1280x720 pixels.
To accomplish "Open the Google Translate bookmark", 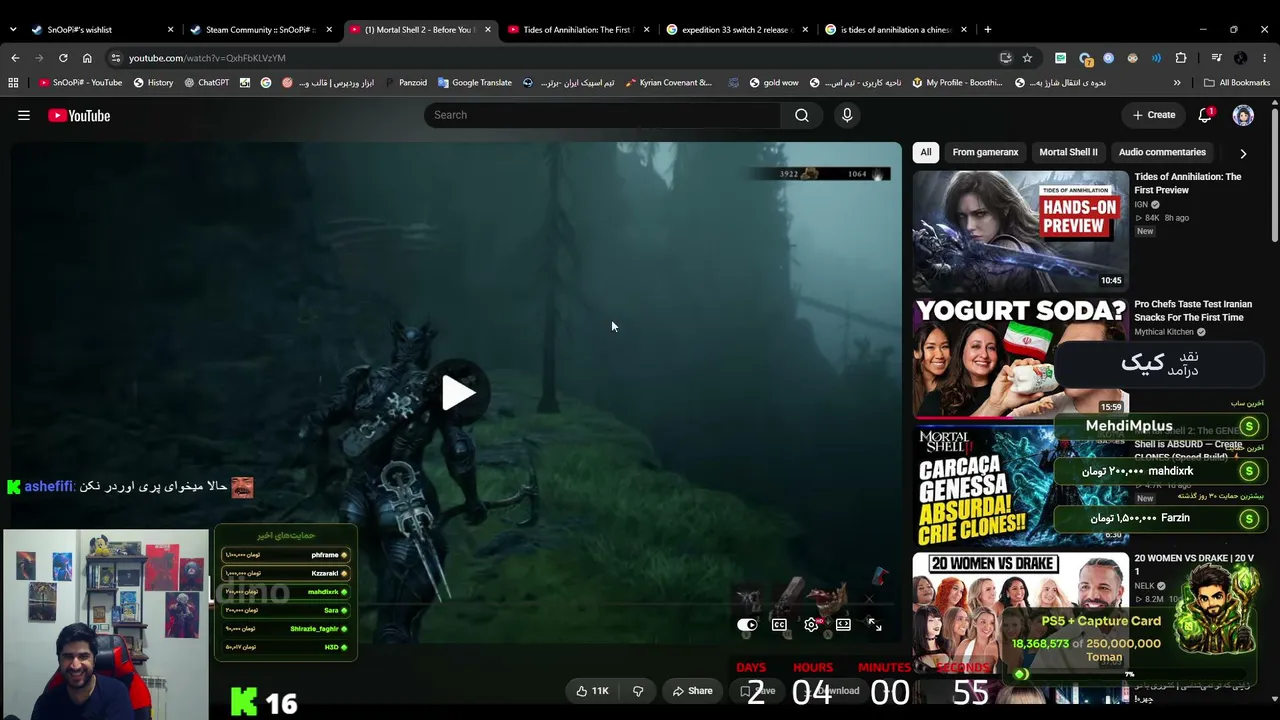I will pyautogui.click(x=475, y=83).
